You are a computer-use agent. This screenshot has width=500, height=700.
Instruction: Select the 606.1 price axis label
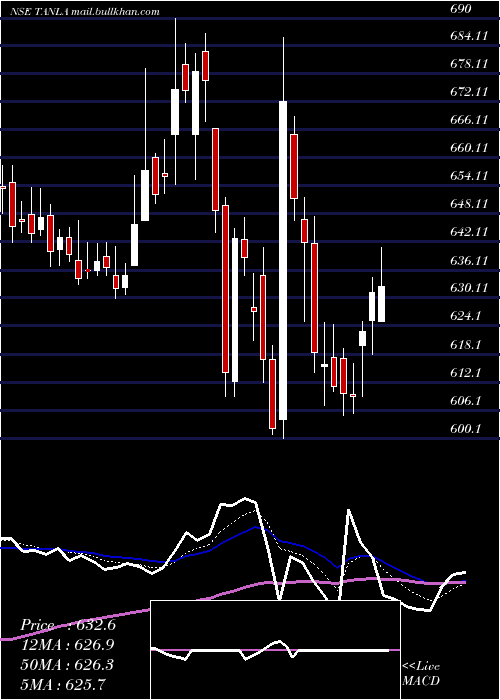point(466,401)
